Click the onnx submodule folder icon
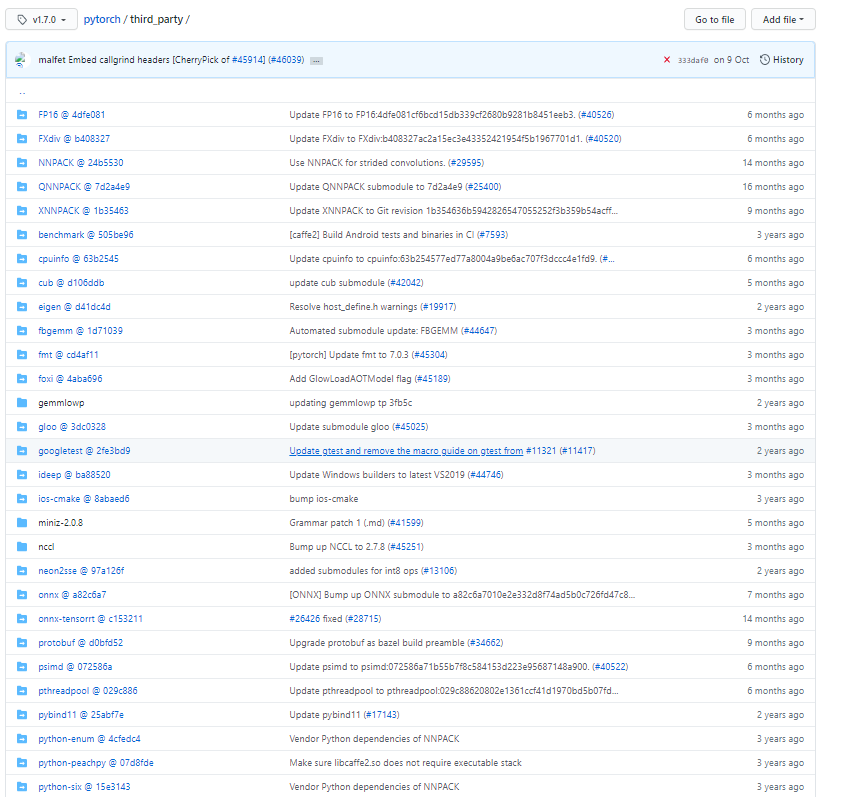The height and width of the screenshot is (797, 853). 22,595
